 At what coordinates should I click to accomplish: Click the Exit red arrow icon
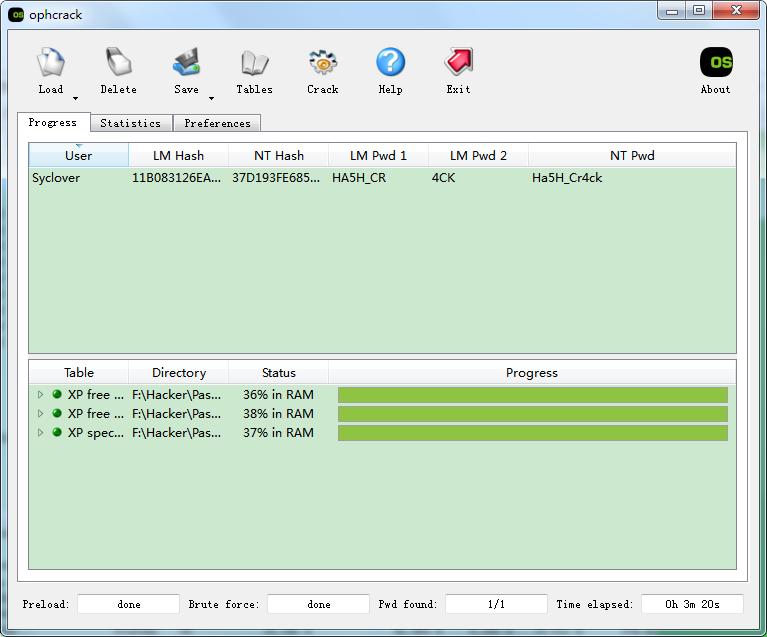click(458, 62)
